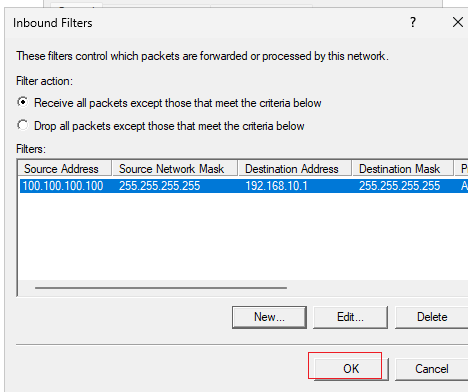The width and height of the screenshot is (468, 392).
Task: Select Receive all packets radio option
Action: coord(23,102)
